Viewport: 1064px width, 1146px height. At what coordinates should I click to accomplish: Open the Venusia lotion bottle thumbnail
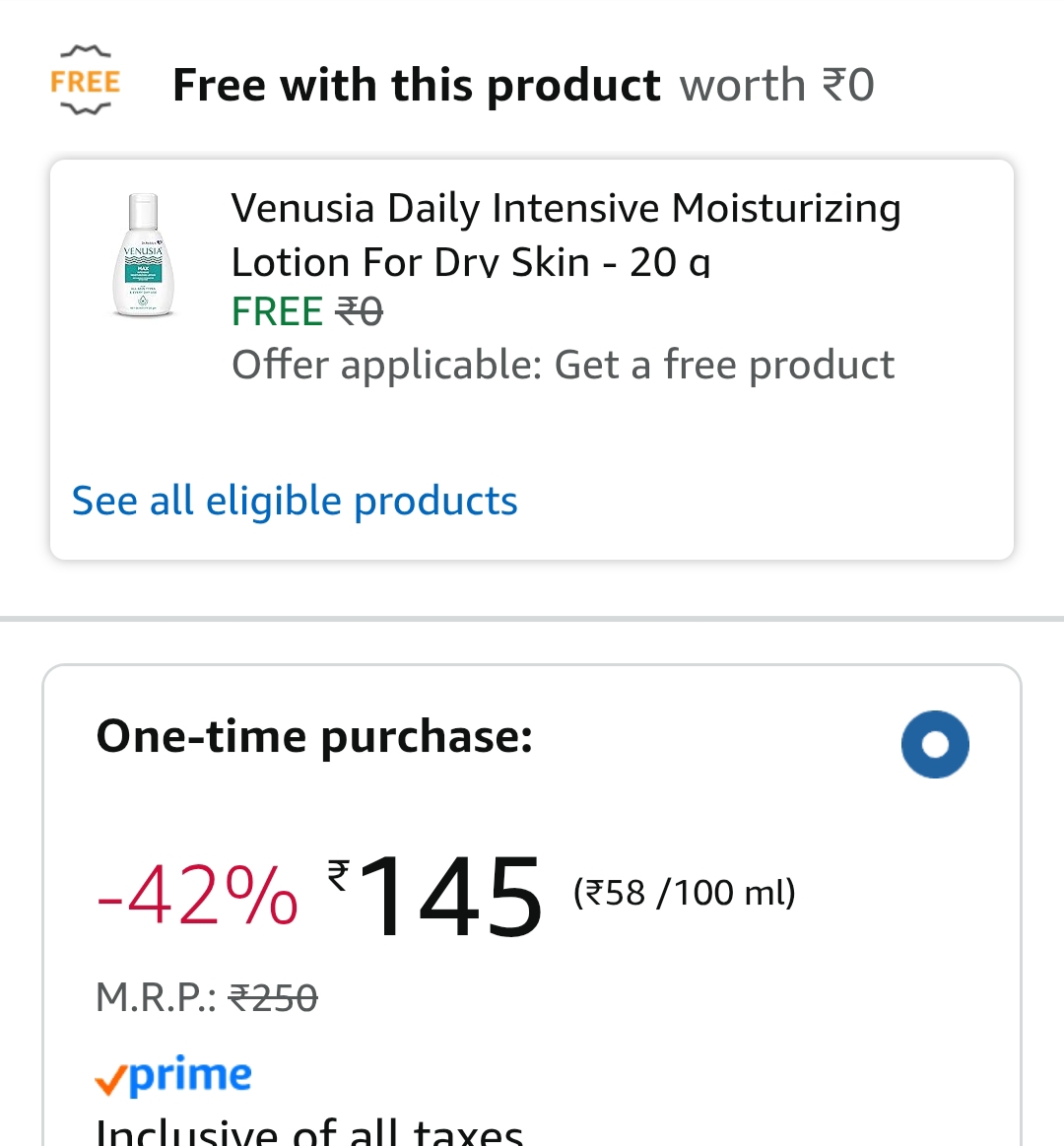point(144,256)
